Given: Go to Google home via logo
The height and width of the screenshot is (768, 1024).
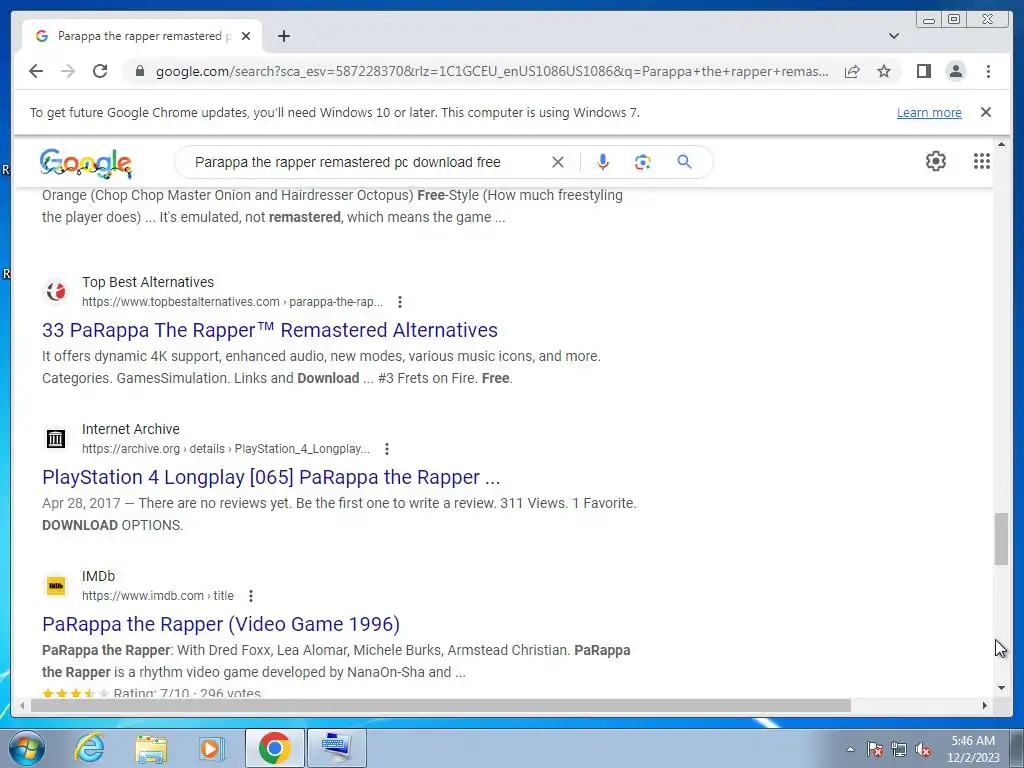Looking at the screenshot, I should coord(86,163).
